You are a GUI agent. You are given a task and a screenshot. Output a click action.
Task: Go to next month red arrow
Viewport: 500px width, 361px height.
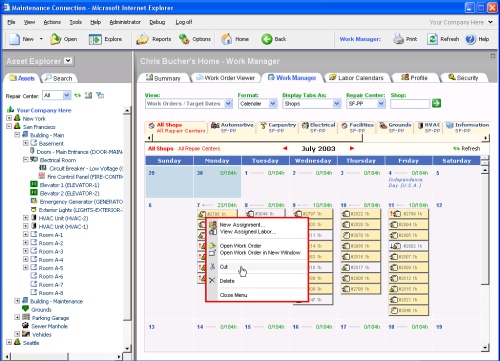click(x=352, y=148)
